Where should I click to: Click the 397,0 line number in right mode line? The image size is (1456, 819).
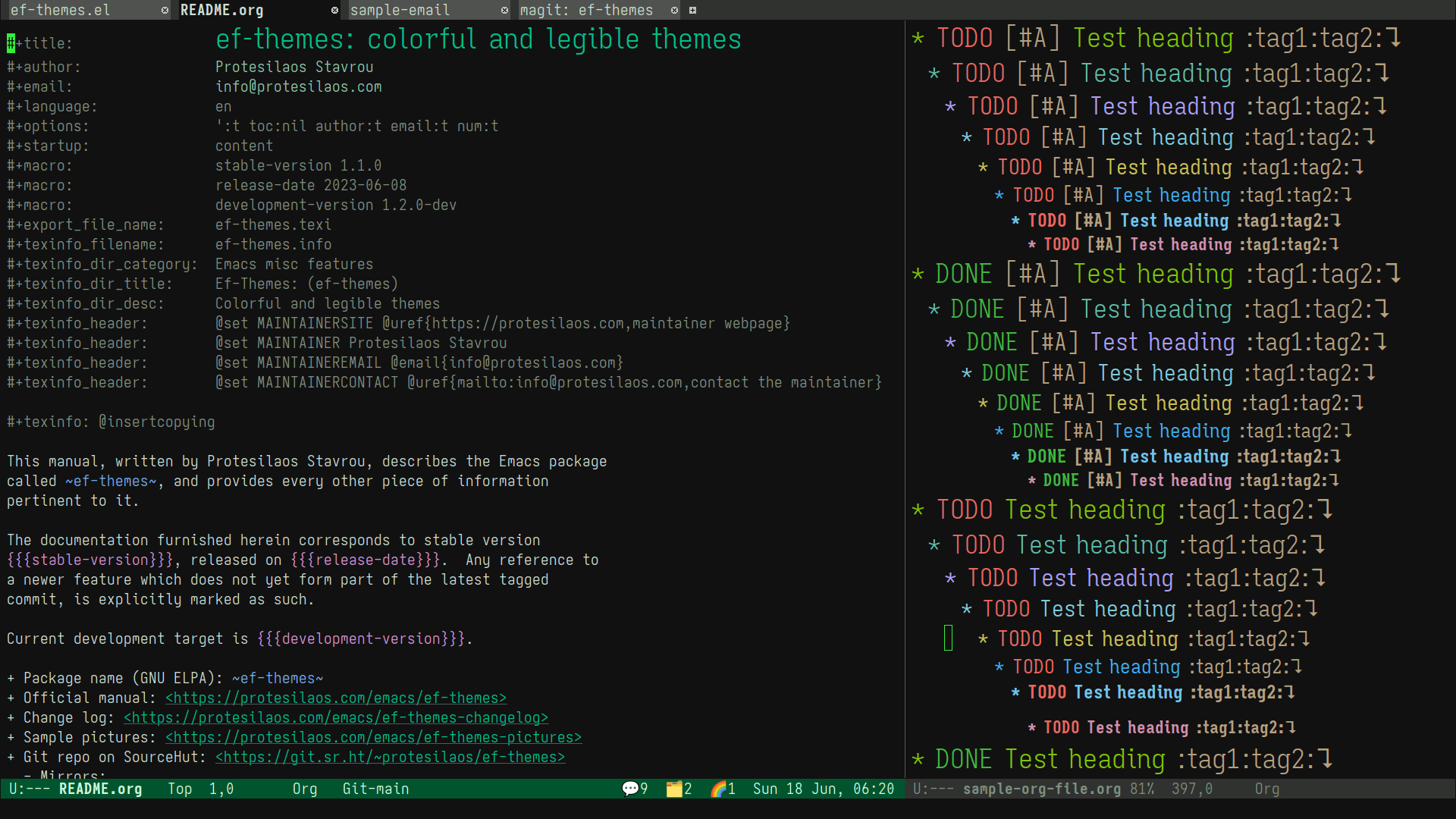[x=1192, y=789]
